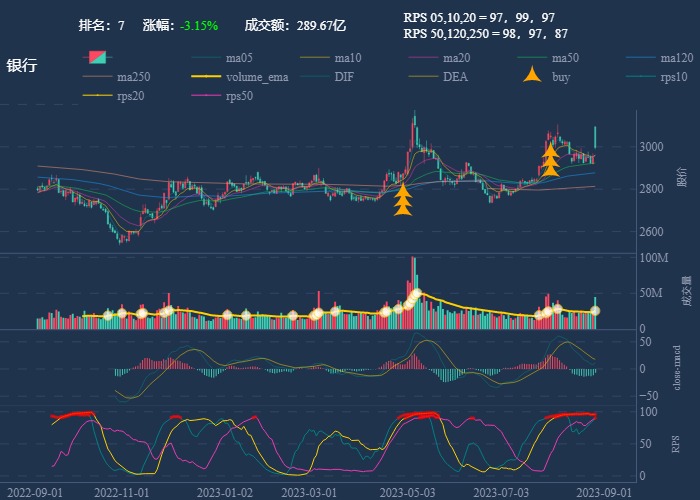Click the rps50 magenta legend line icon

tap(208, 96)
